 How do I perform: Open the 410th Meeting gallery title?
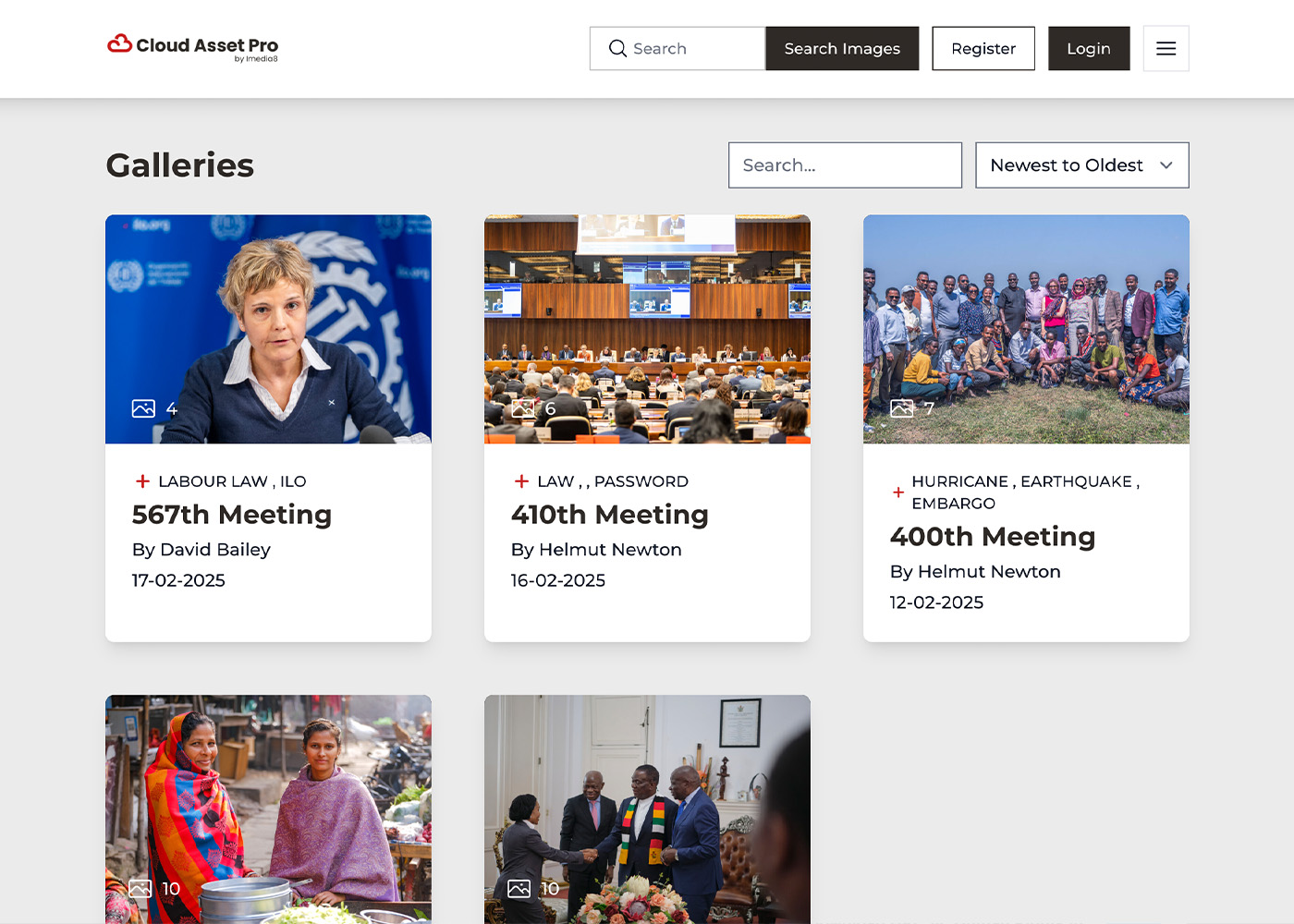610,515
